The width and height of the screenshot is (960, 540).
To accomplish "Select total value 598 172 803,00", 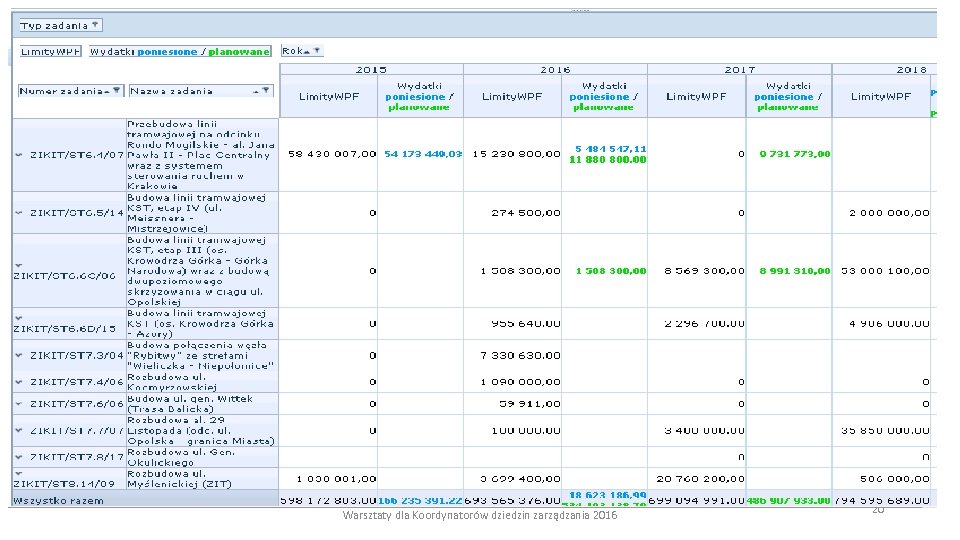I will [x=329, y=501].
